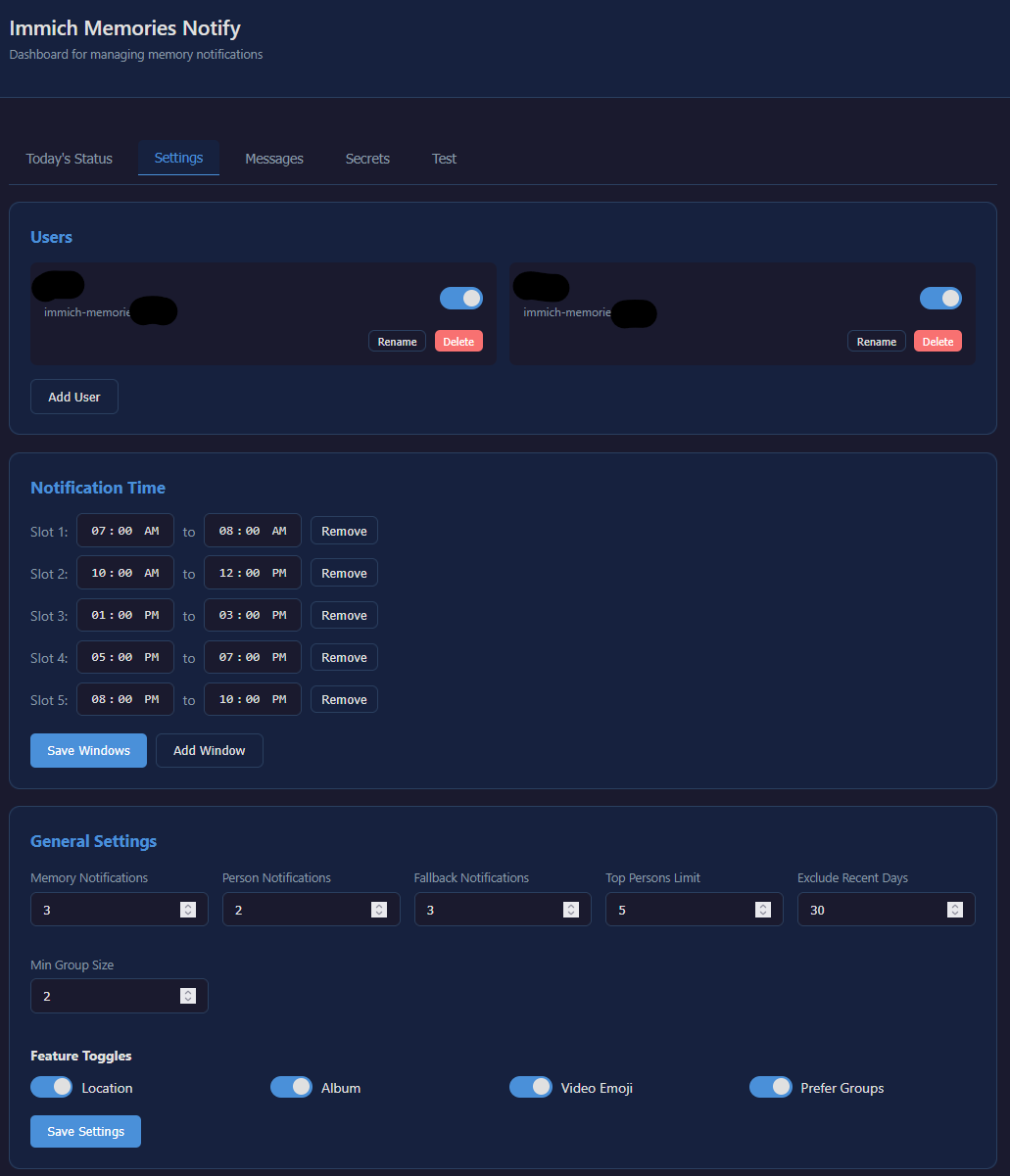This screenshot has height=1176, width=1010.
Task: Edit Slot 1 start time 07:00 AM
Action: coord(125,531)
